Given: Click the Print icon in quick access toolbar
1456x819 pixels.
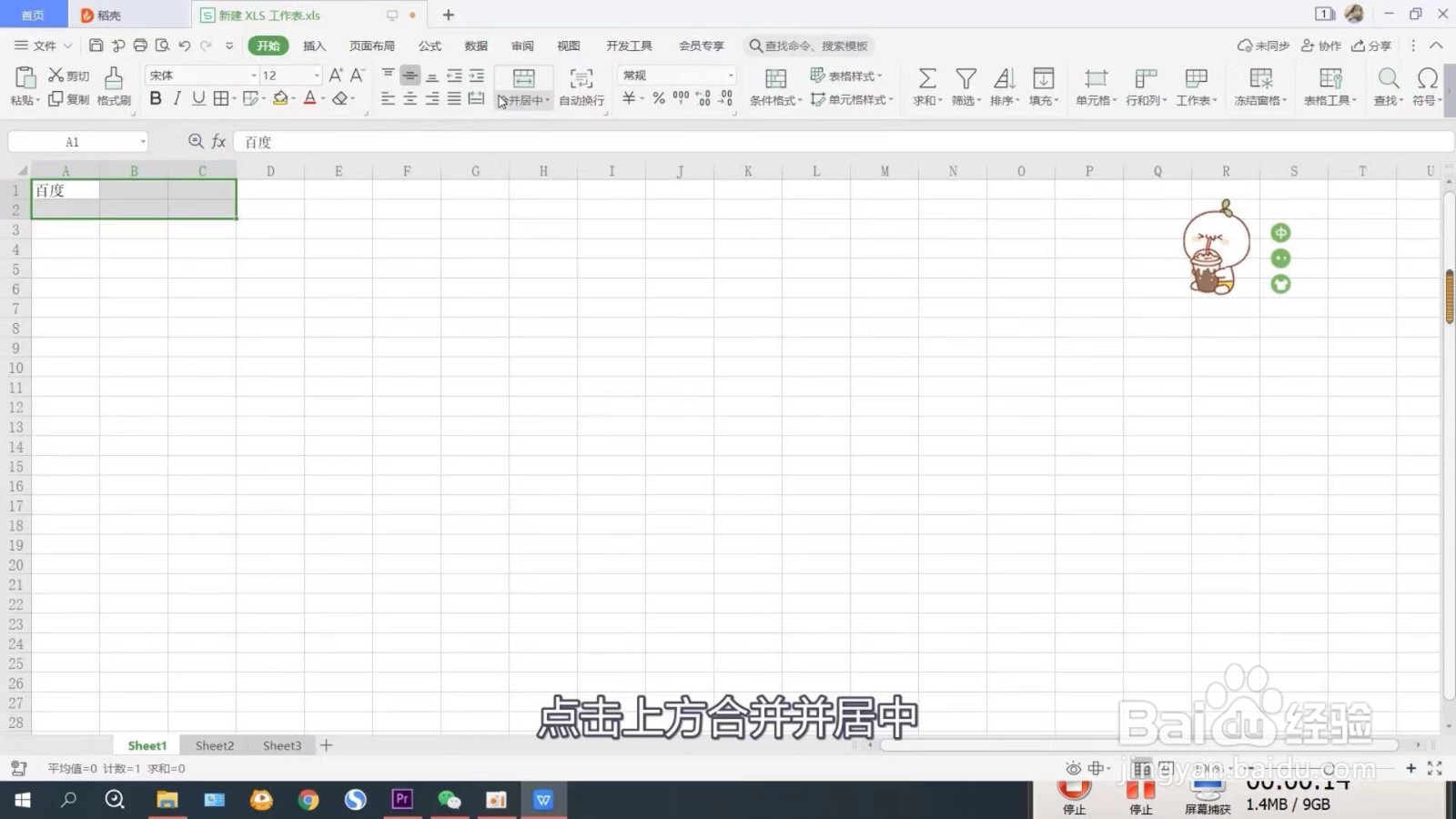Looking at the screenshot, I should [x=140, y=45].
